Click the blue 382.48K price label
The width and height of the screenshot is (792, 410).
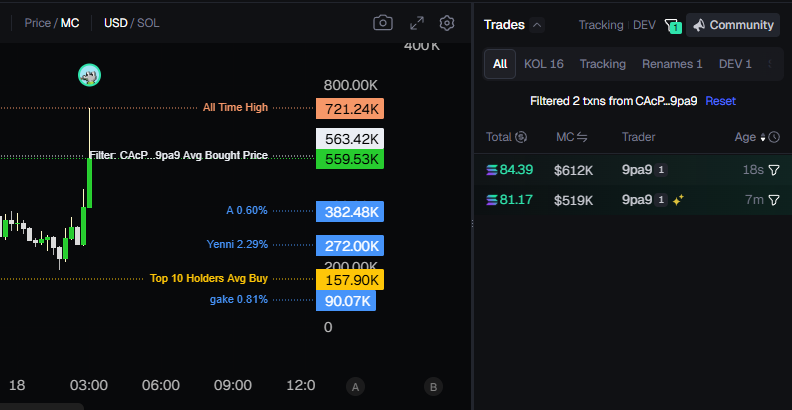(x=350, y=212)
